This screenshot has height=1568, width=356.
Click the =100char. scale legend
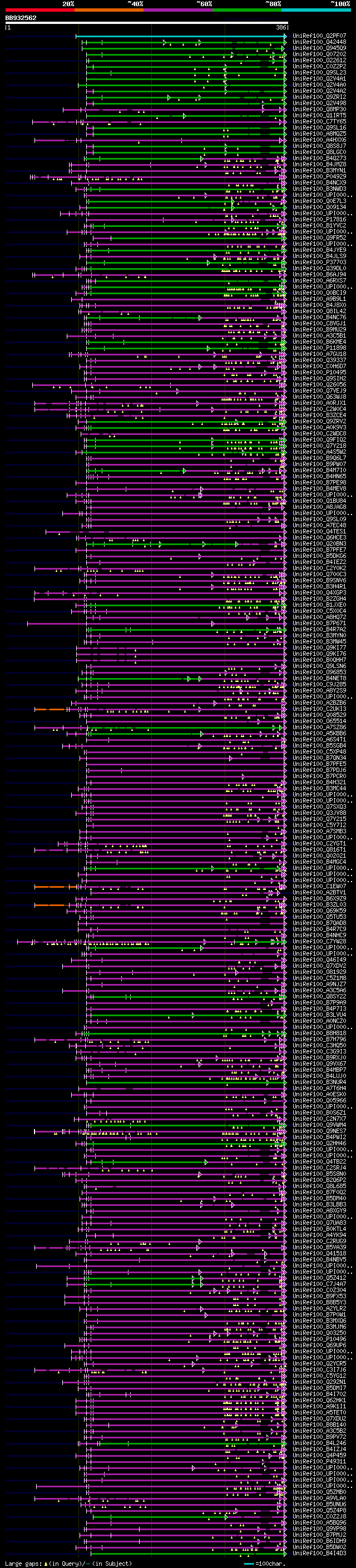270,1564
